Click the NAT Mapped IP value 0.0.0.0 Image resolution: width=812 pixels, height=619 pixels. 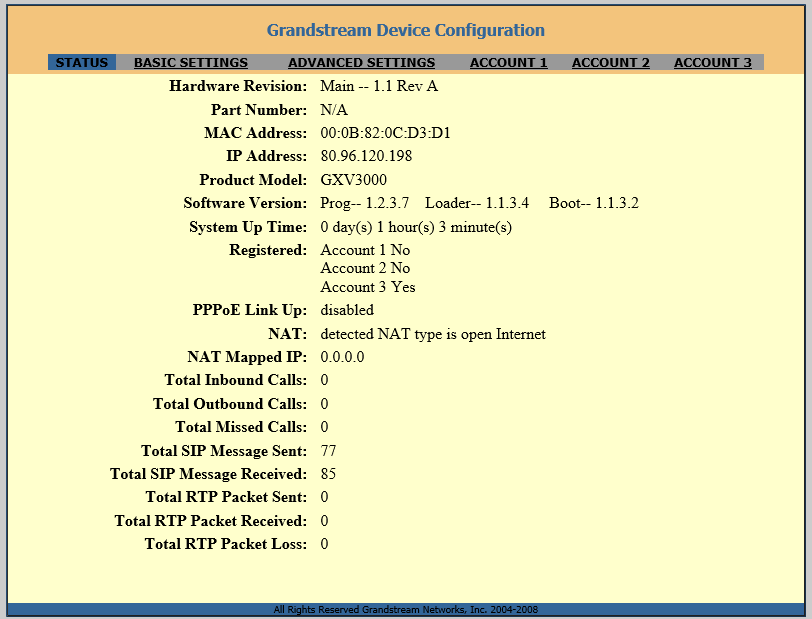(342, 357)
